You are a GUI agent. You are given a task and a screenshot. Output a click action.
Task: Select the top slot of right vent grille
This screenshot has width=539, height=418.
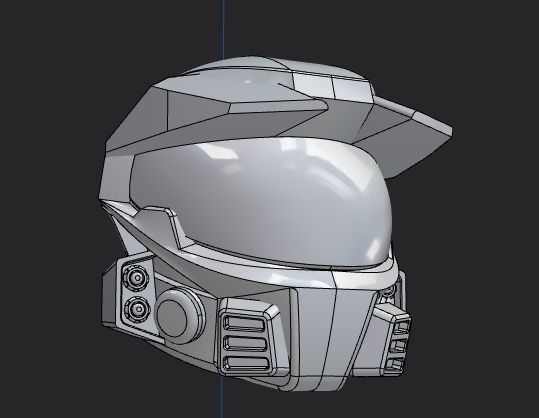tap(402, 327)
